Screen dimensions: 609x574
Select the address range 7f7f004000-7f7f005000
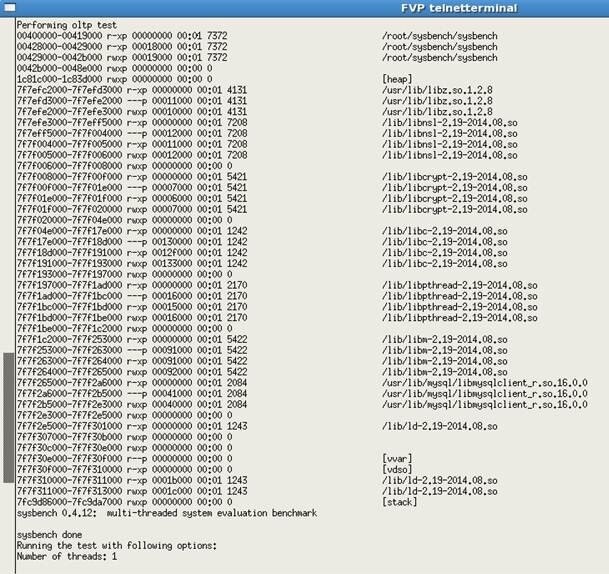click(70, 144)
